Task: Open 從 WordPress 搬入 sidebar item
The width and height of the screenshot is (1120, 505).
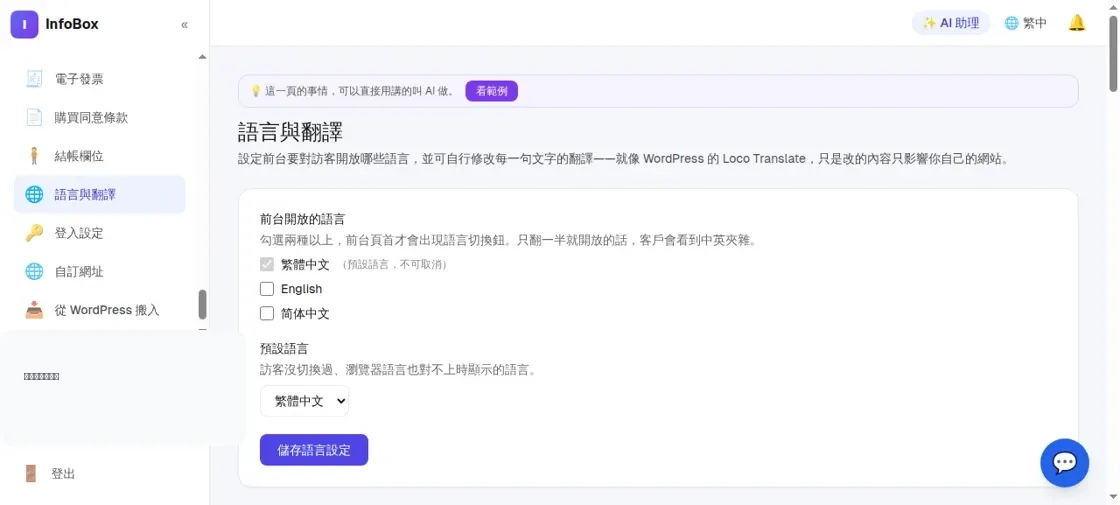Action: tap(99, 310)
